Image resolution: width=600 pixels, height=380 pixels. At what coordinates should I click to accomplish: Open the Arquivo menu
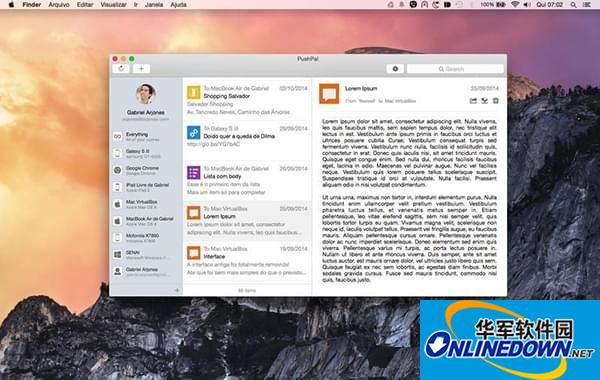[x=59, y=5]
